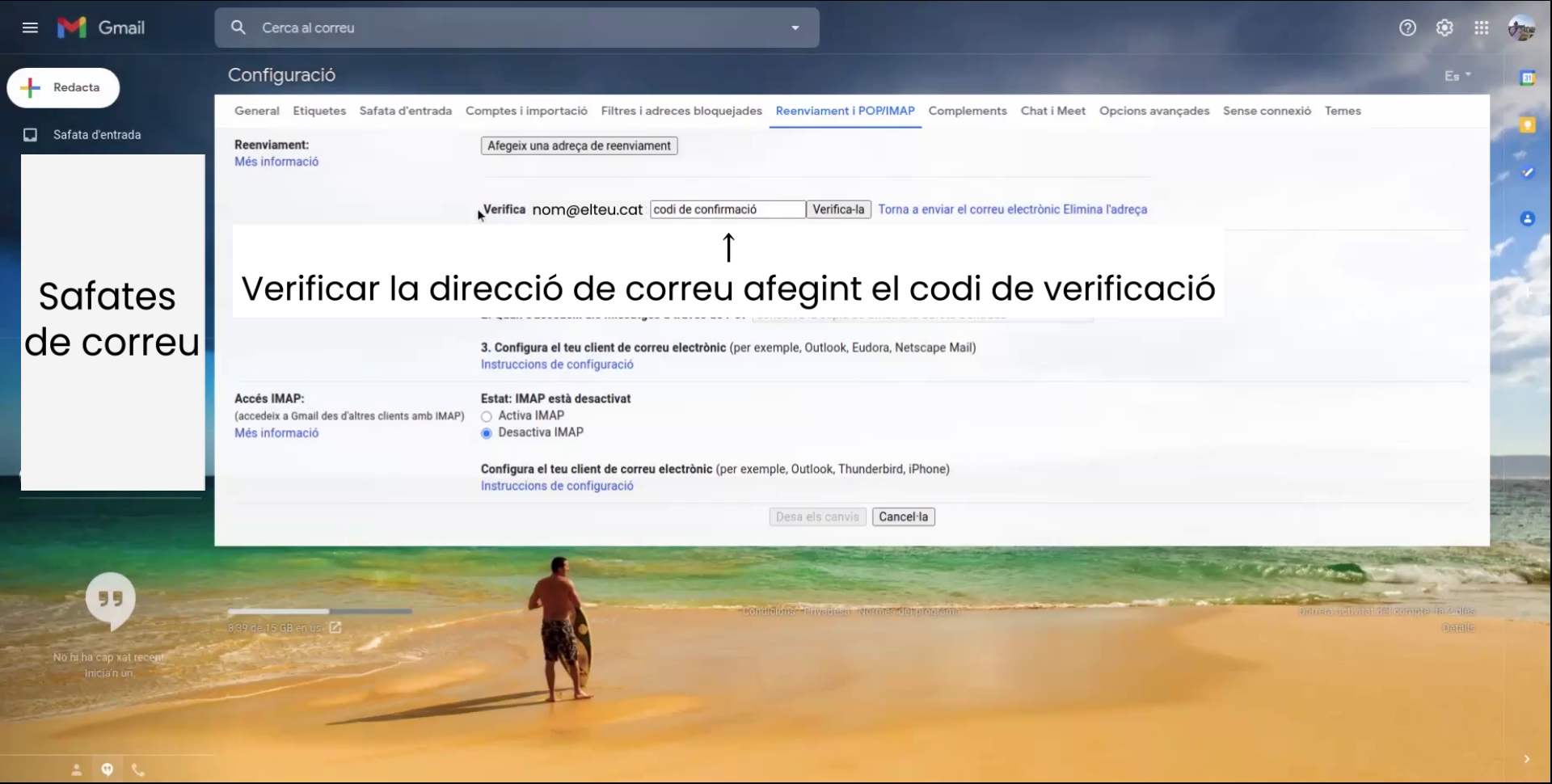Image resolution: width=1552 pixels, height=784 pixels.
Task: Open the main menu hamburger icon
Action: 30,27
